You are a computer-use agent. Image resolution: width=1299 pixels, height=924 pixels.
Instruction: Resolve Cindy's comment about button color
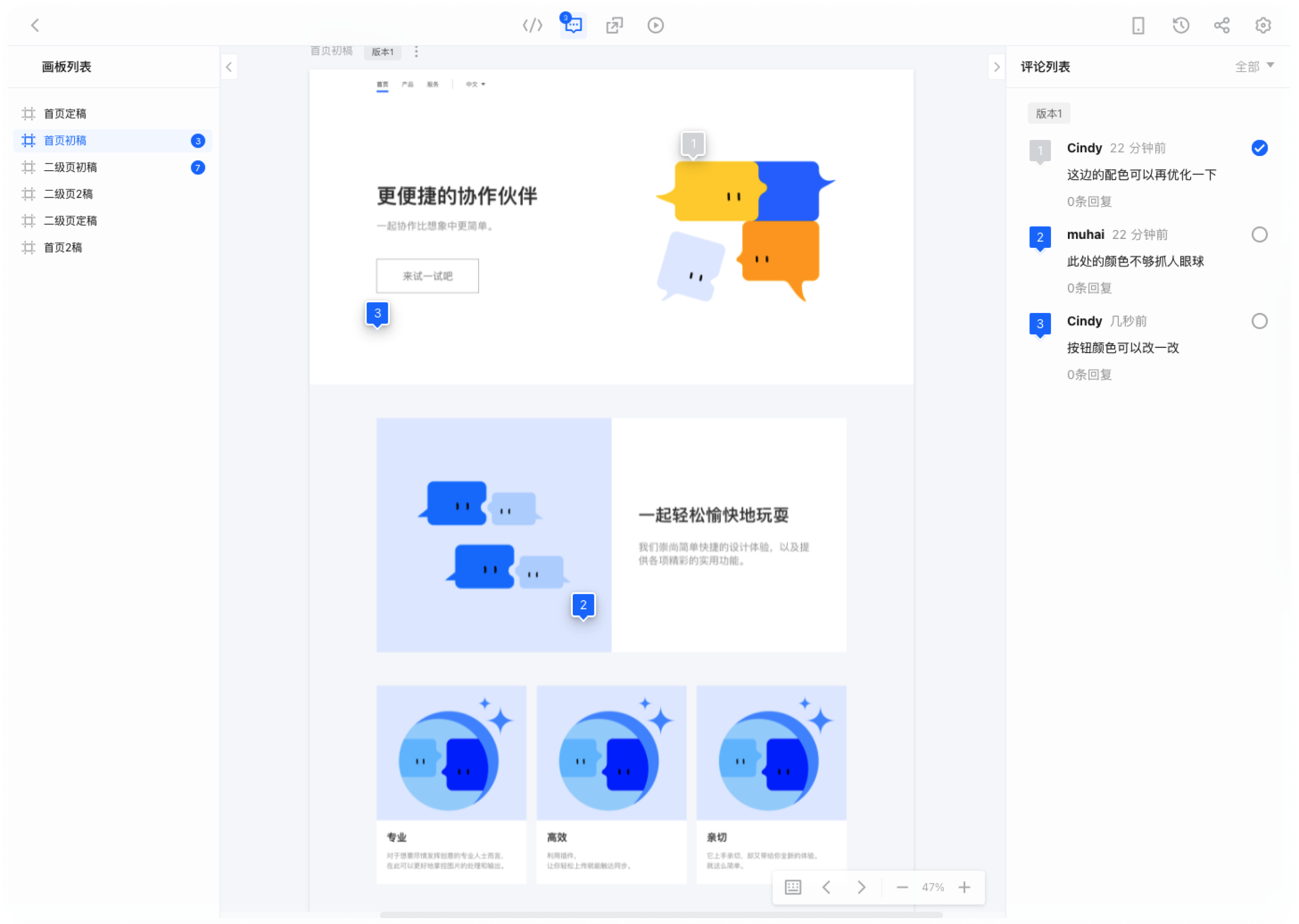point(1259,321)
